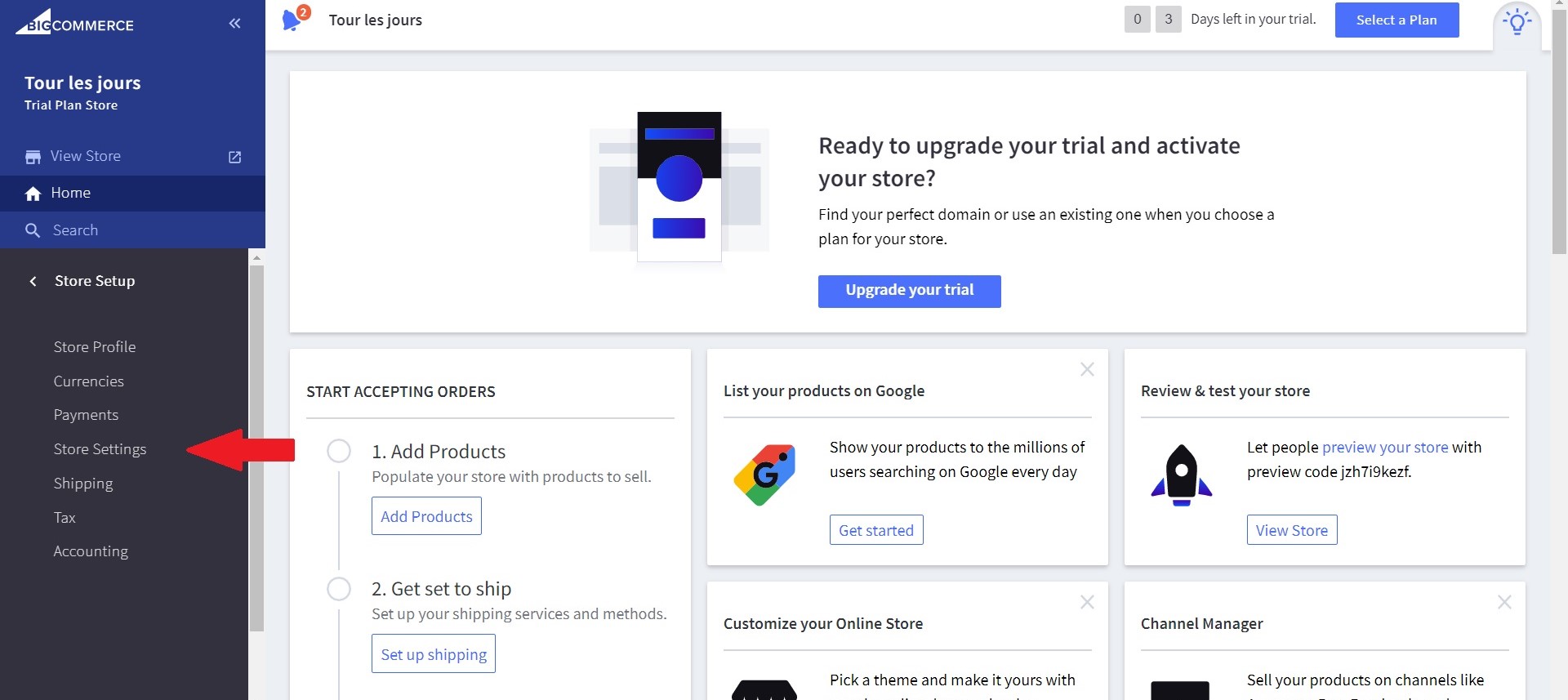This screenshot has height=700, width=1568.
Task: Open the Payments menu item
Action: [x=86, y=415]
